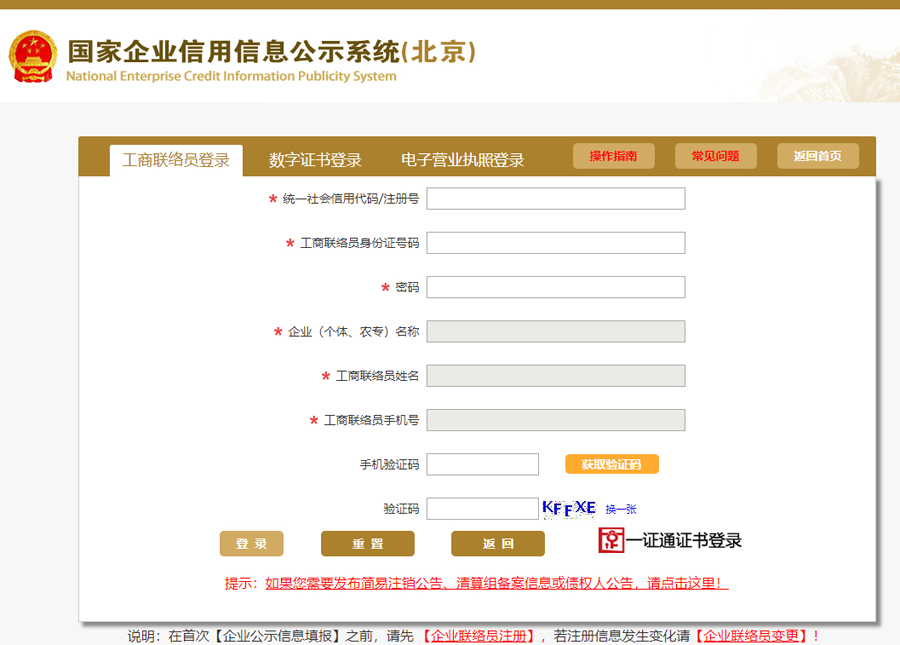This screenshot has height=645, width=900.
Task: Switch to the 数字证书登录 tab
Action: click(x=315, y=160)
